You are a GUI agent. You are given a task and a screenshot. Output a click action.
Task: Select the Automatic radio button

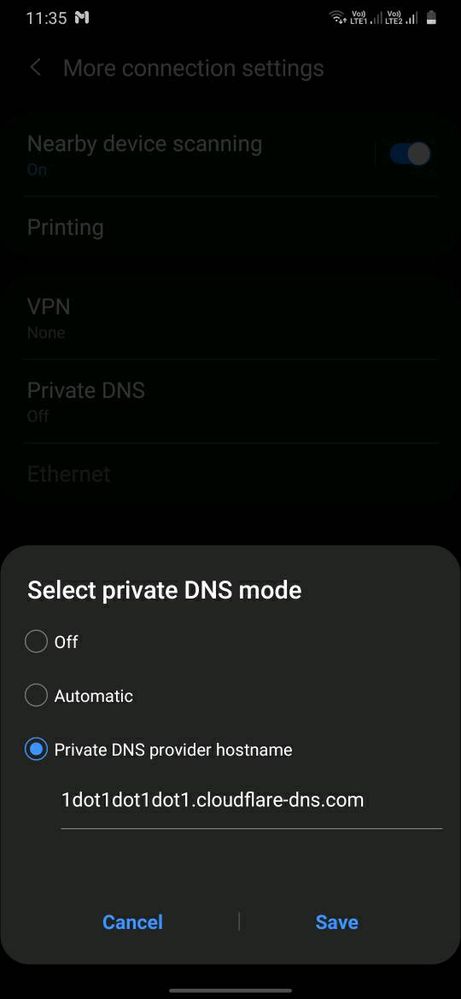[x=36, y=695]
